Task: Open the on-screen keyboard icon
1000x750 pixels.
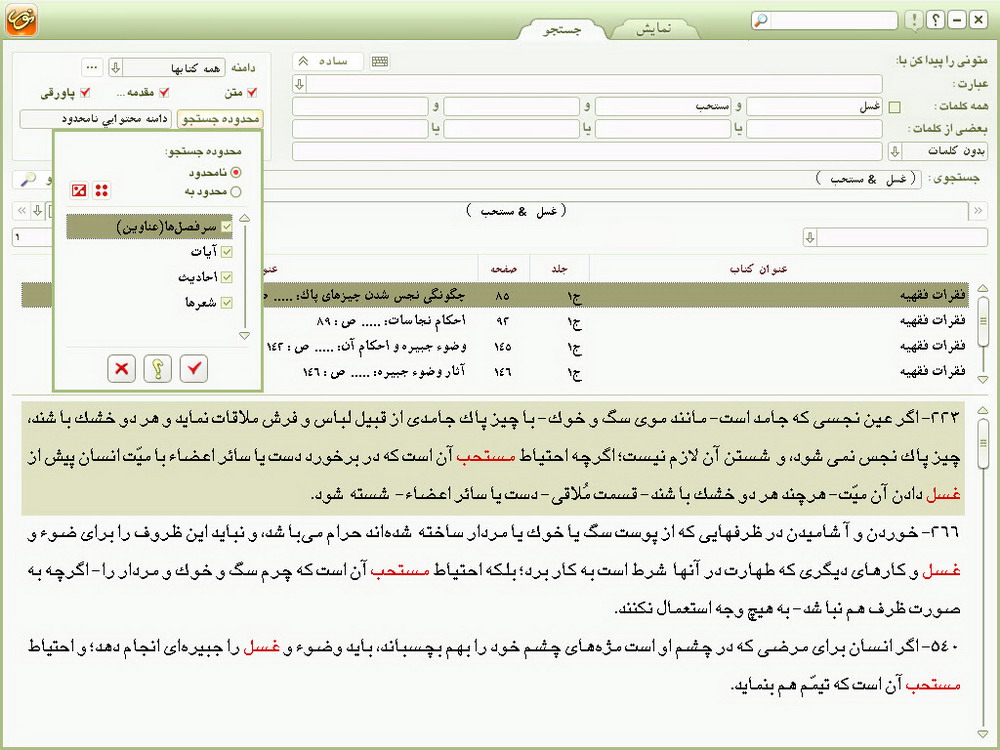Action: tap(380, 61)
